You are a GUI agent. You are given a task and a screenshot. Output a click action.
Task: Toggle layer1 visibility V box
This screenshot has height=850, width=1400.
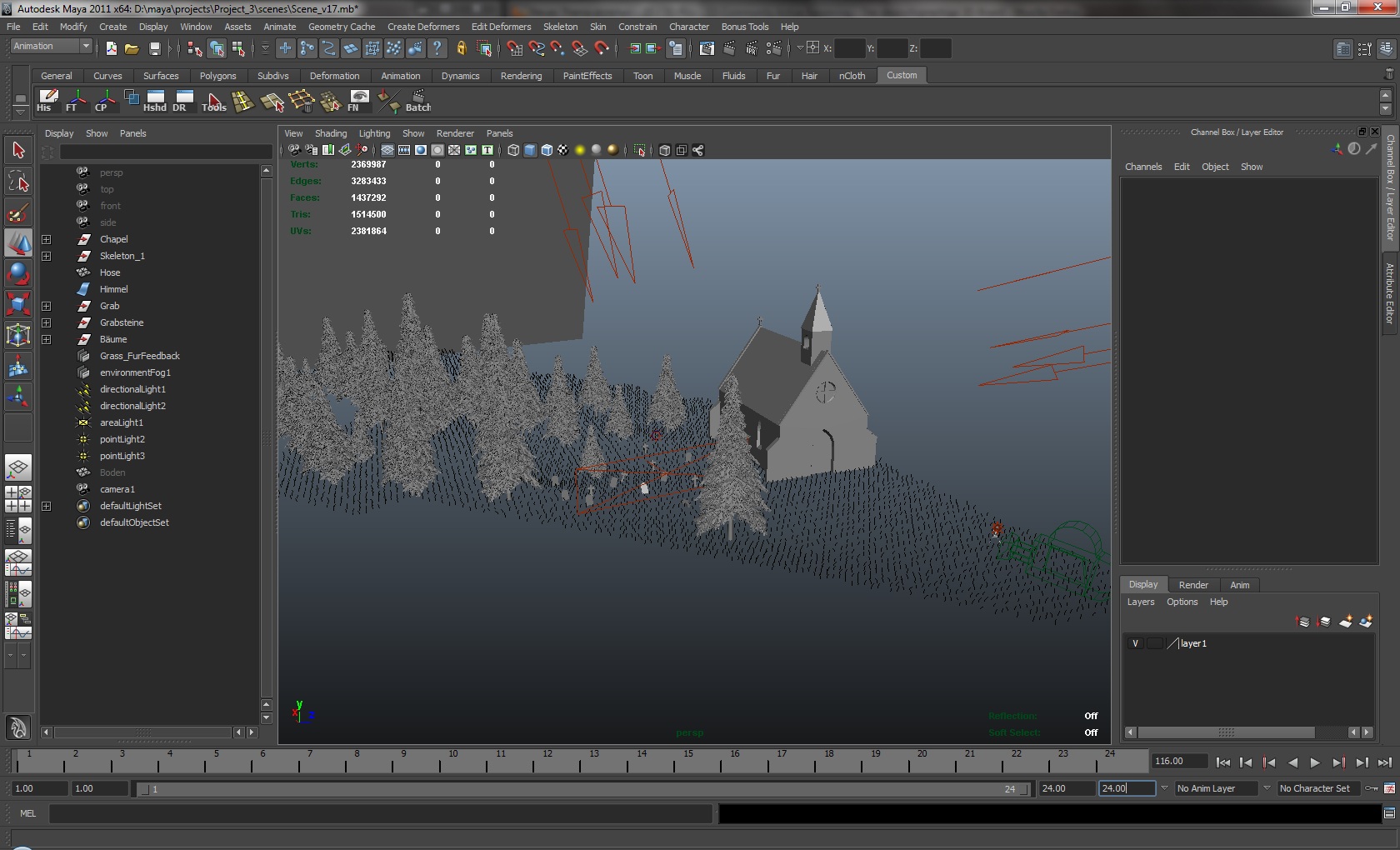pos(1135,643)
